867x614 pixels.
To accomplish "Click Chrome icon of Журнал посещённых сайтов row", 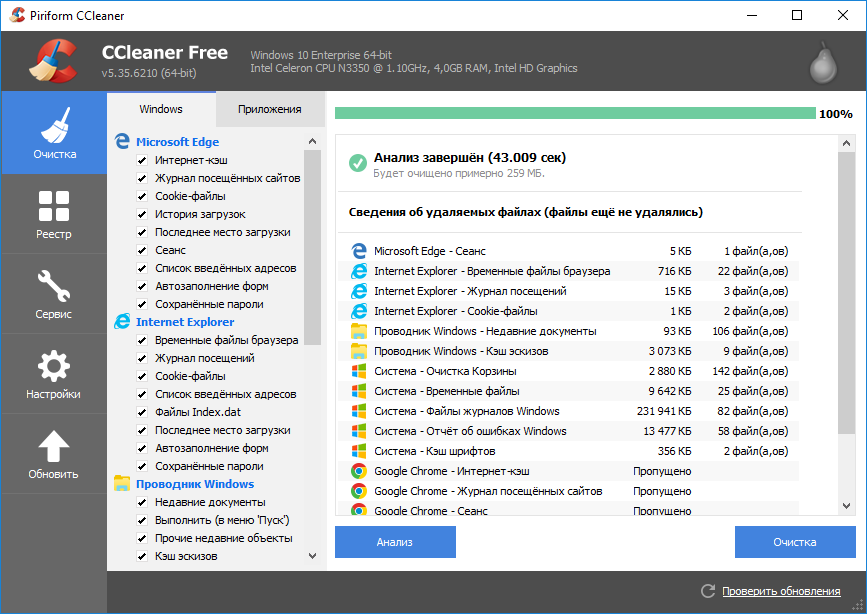I will 359,491.
